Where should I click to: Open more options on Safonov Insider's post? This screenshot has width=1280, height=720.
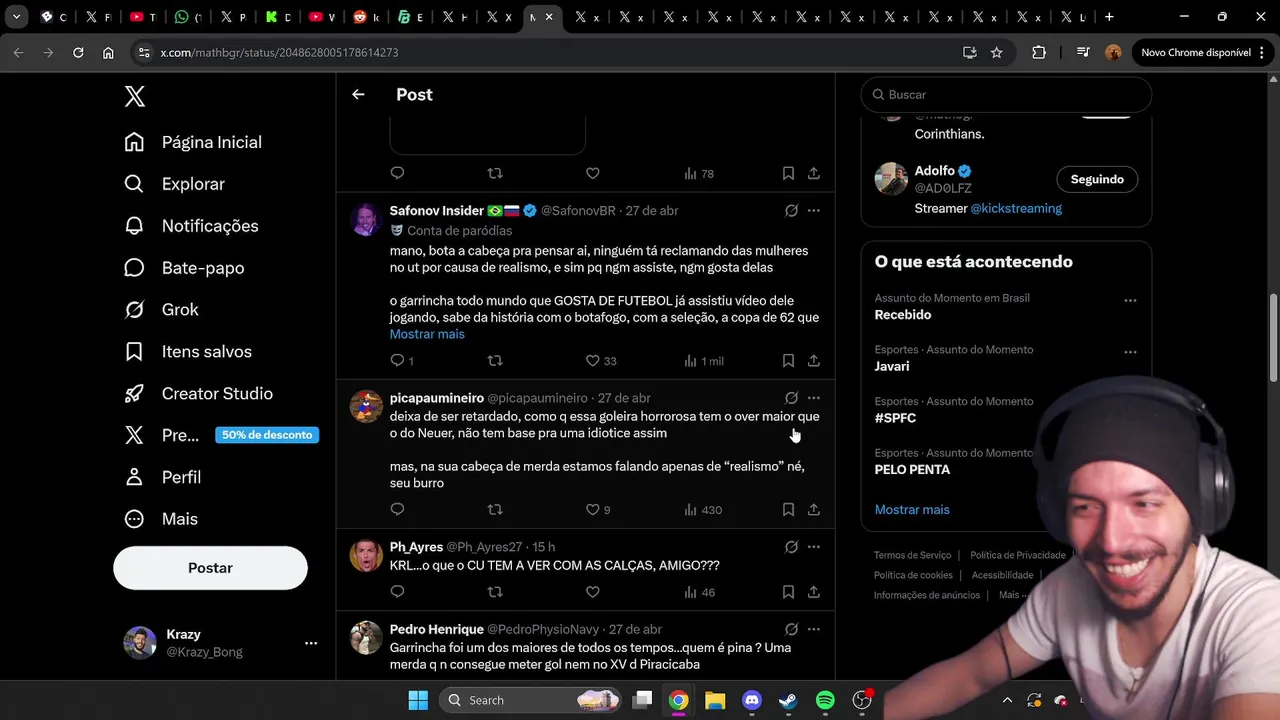(x=814, y=211)
